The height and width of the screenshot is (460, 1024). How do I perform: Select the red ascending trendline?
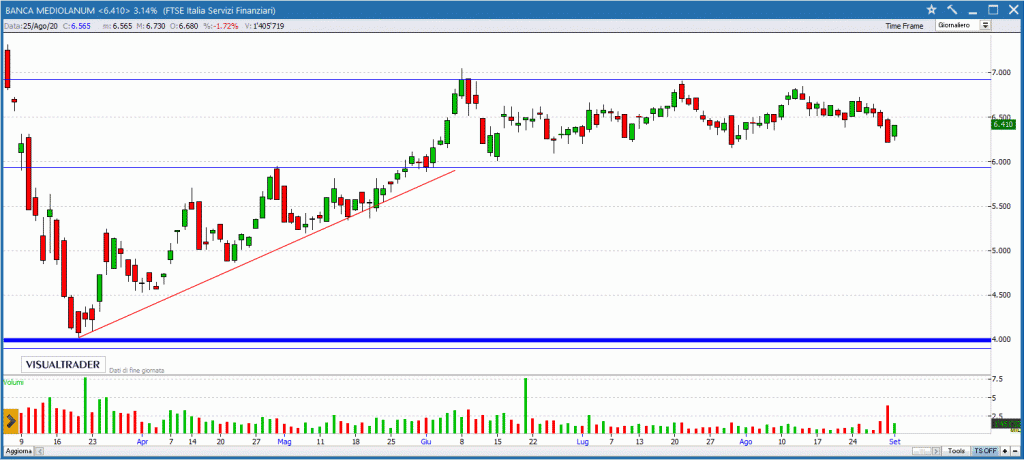tap(266, 254)
